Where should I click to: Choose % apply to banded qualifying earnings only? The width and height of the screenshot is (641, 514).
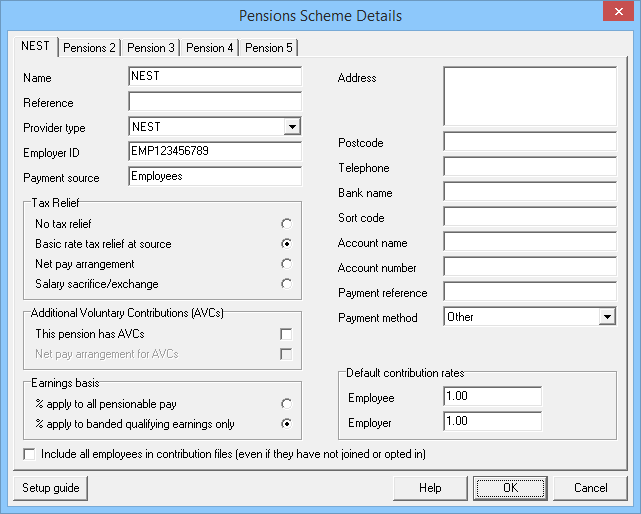[287, 424]
